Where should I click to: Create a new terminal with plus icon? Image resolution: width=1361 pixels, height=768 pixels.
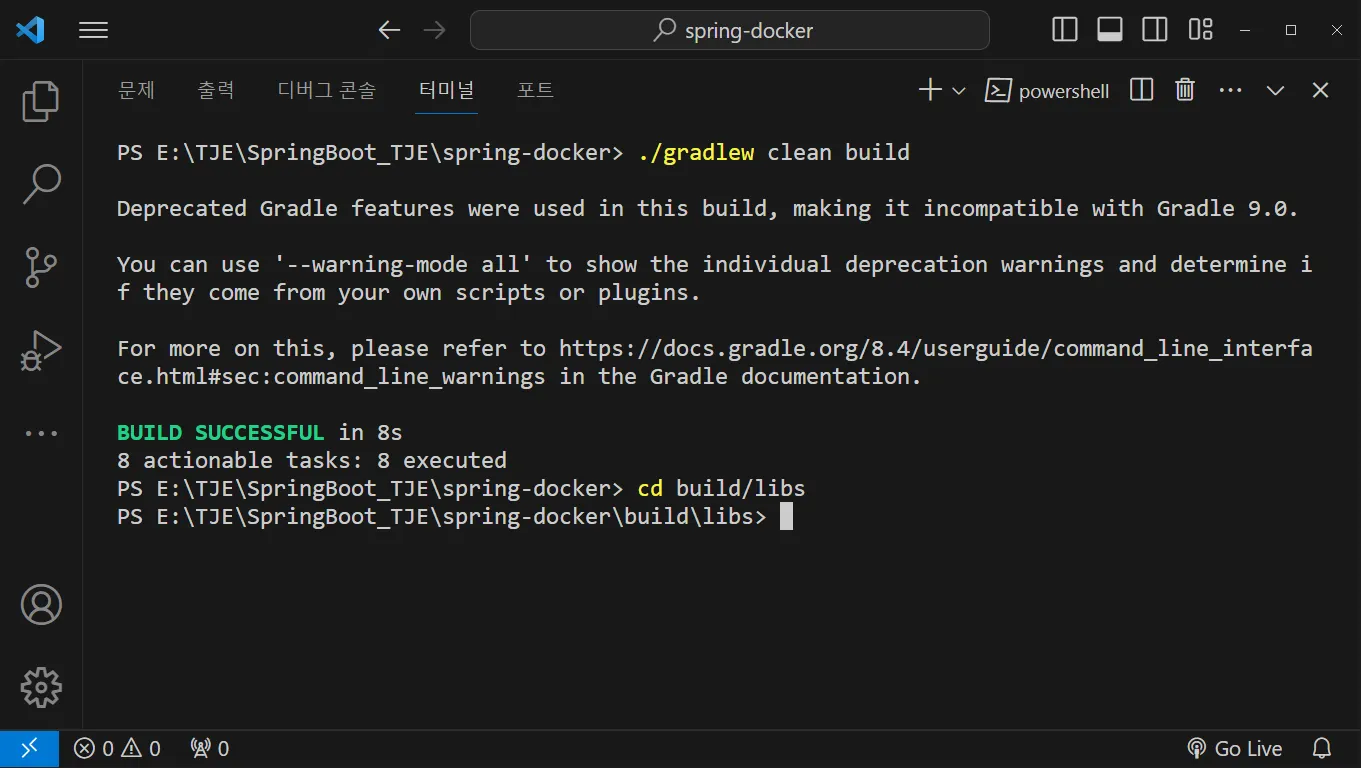tap(930, 90)
